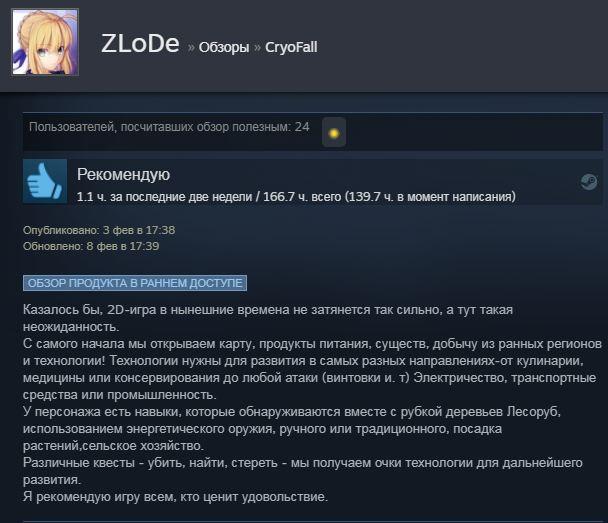The image size is (608, 523).
Task: Click the Опубликовано 3 фев date
Action: (x=99, y=230)
